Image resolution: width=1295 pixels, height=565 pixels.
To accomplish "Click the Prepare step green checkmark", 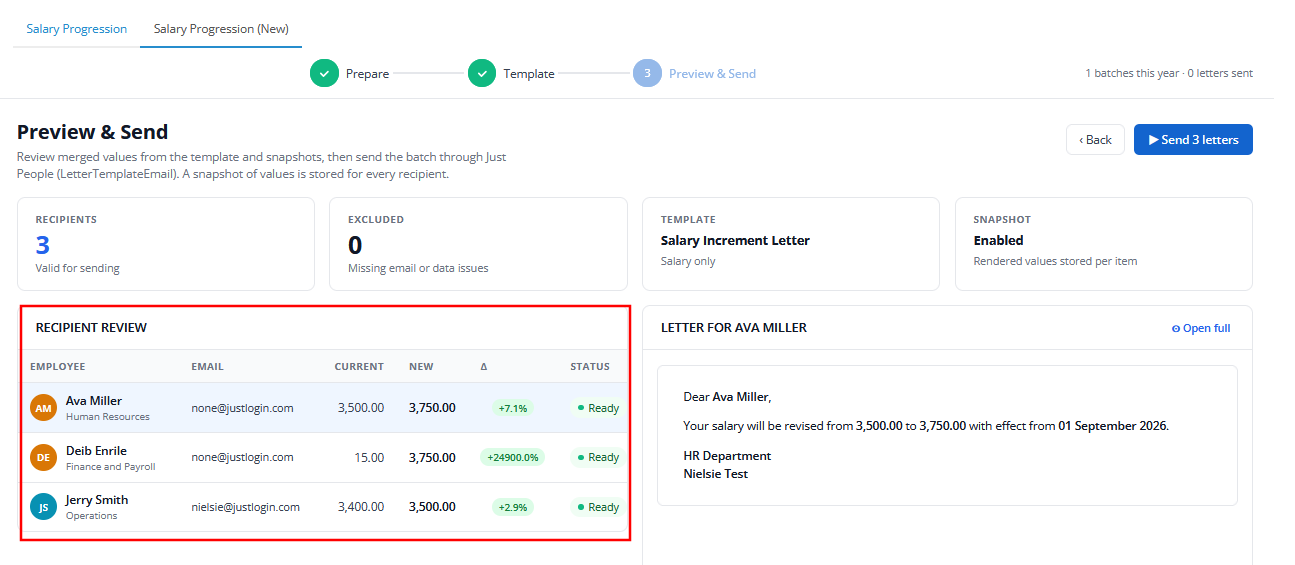I will click(324, 73).
